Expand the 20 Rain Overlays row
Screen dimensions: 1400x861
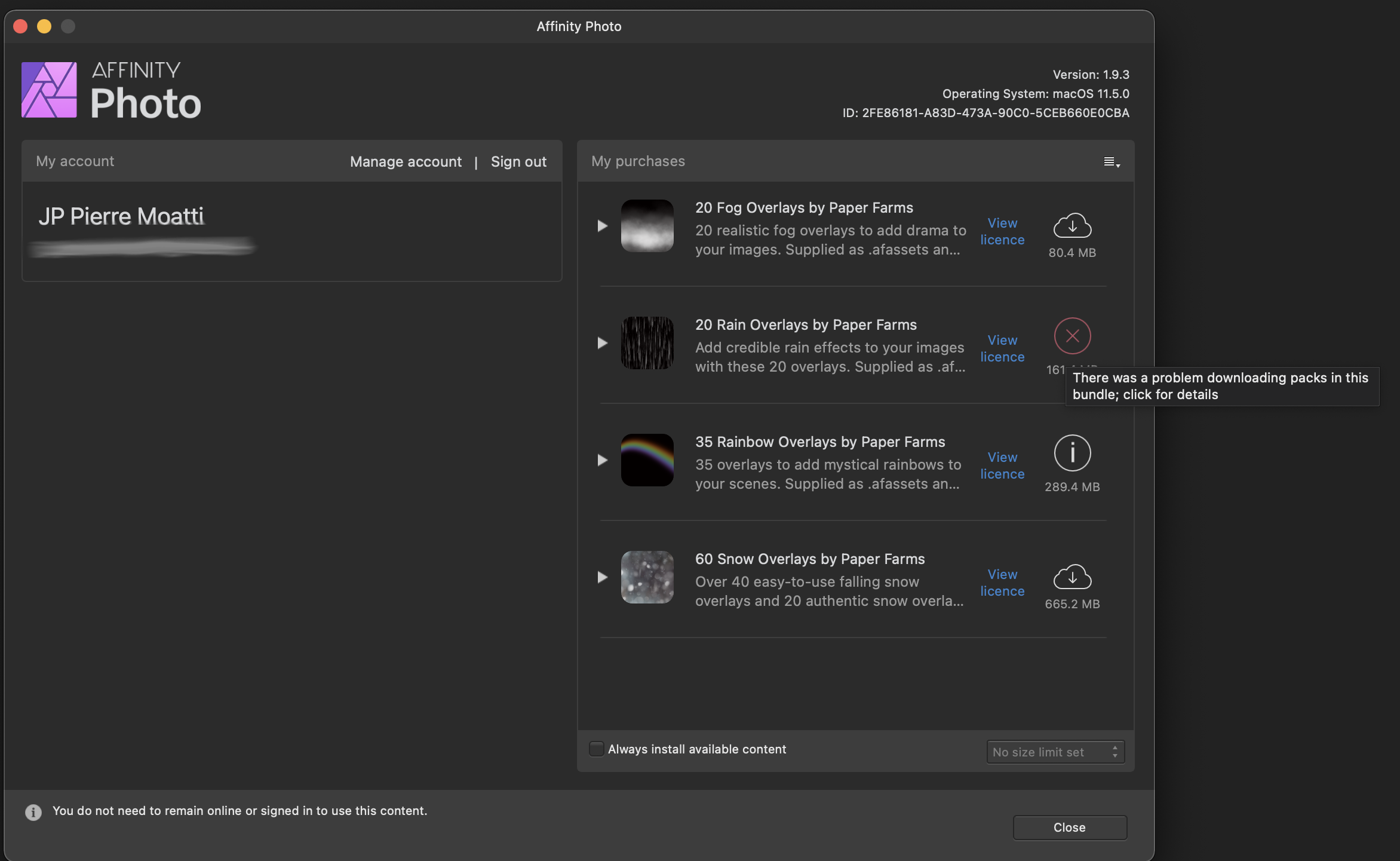click(x=602, y=343)
